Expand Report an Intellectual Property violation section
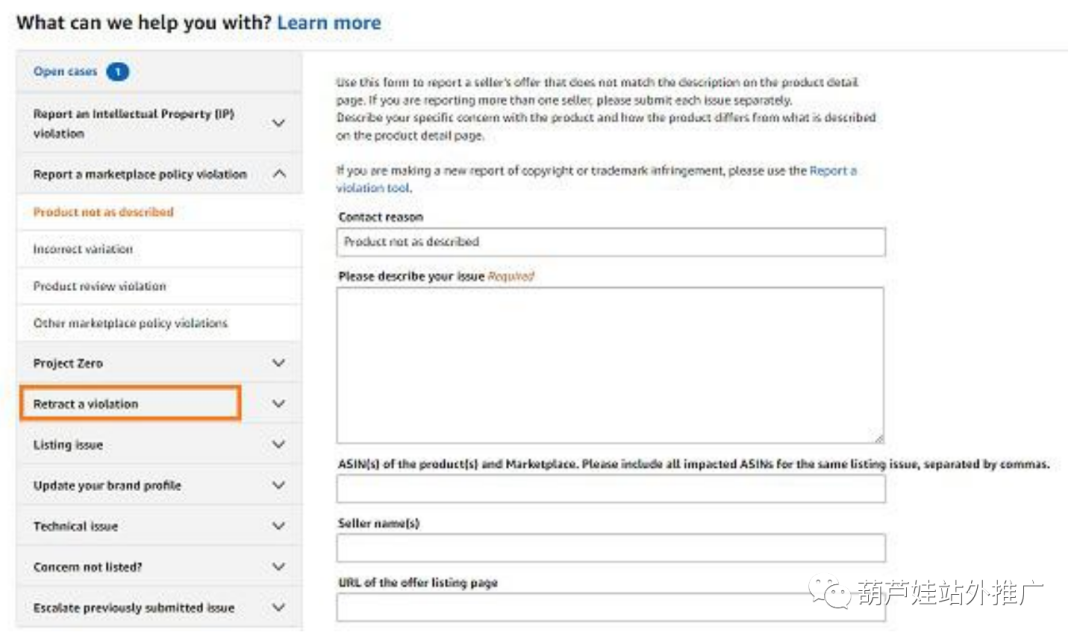 coord(279,123)
